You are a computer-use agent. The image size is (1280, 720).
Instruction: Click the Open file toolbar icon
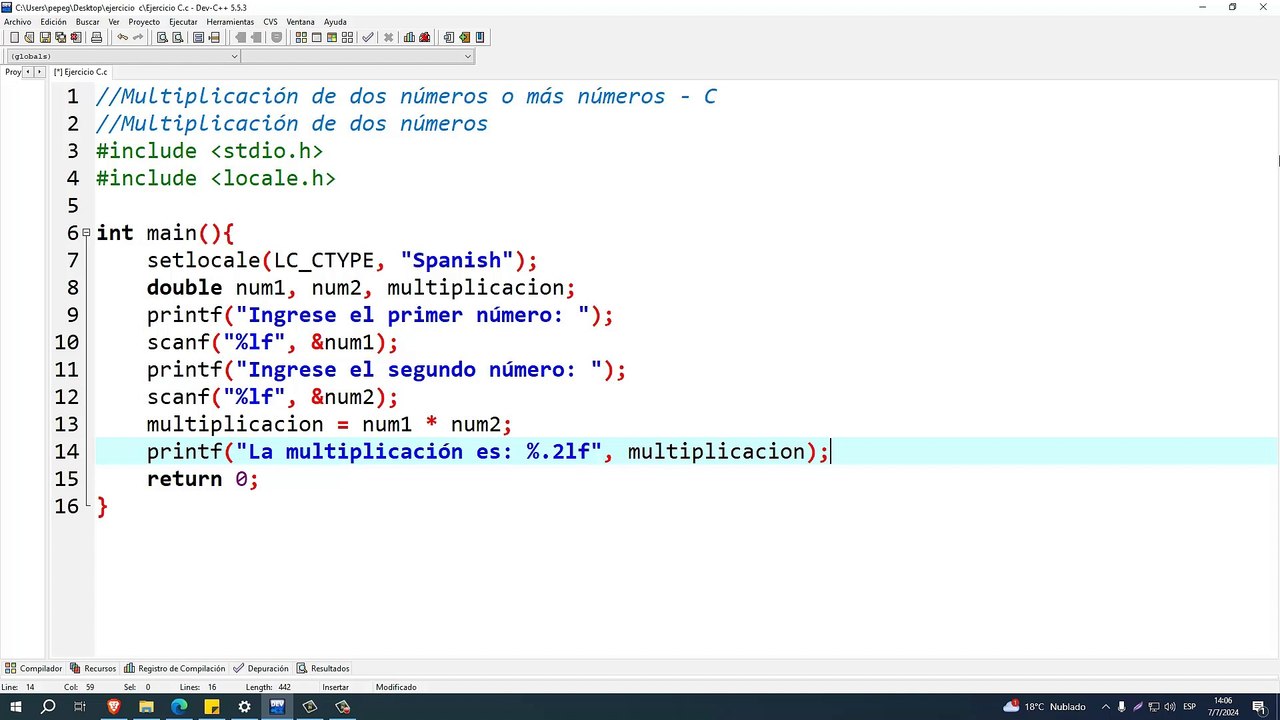click(x=29, y=37)
